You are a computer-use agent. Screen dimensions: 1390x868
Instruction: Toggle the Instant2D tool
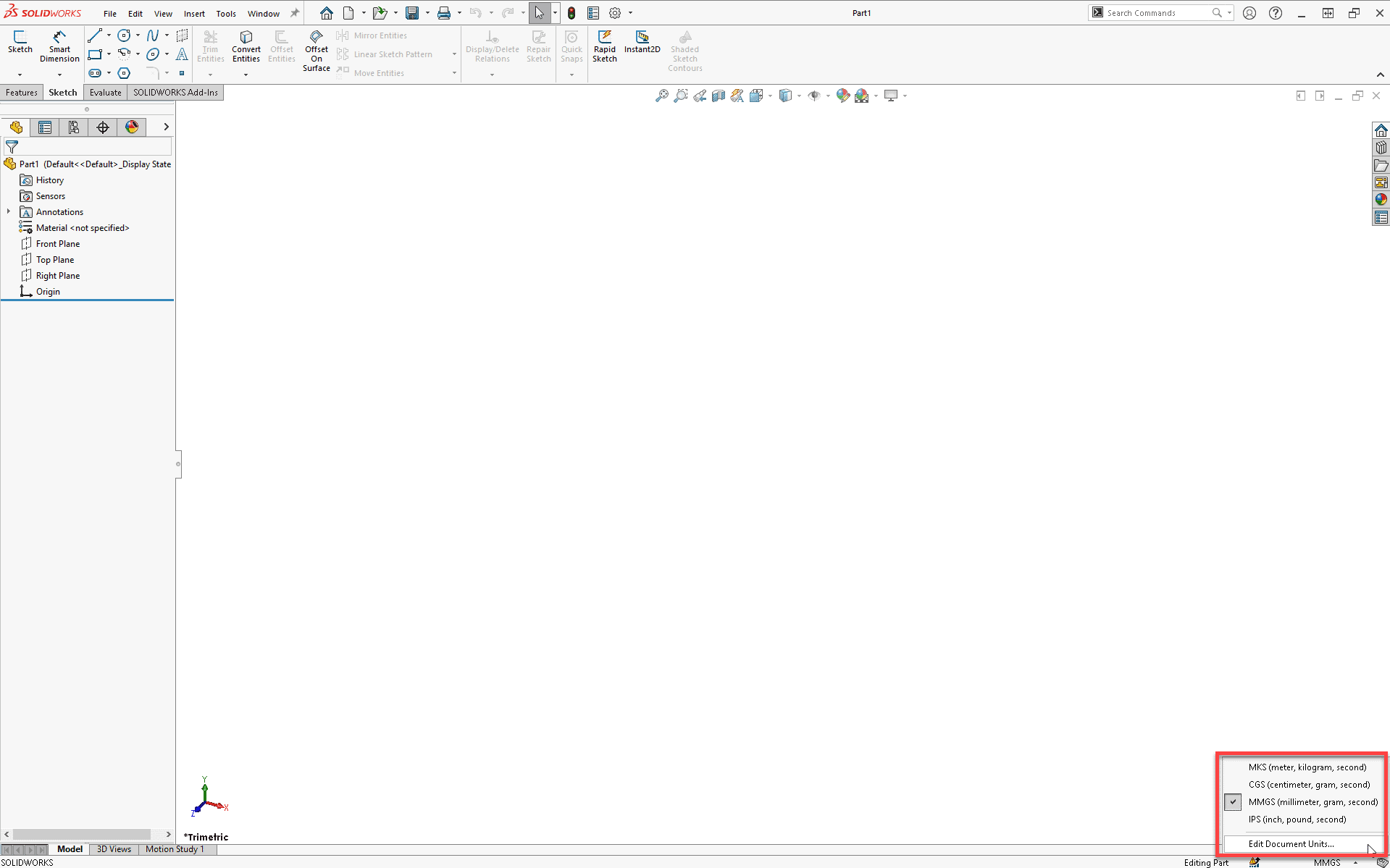pos(642,42)
